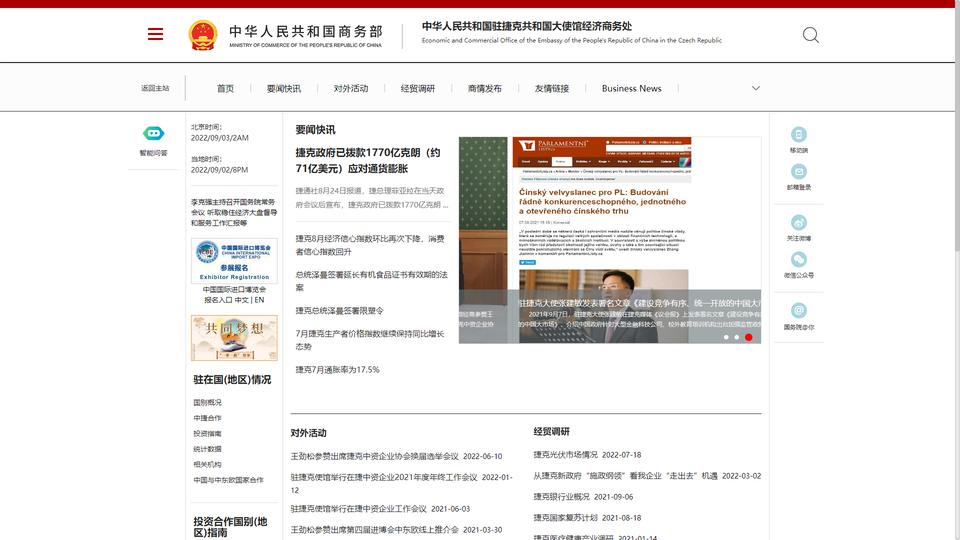The image size is (960, 540).
Task: Open 要闻快讯 navigation item
Action: [x=283, y=88]
